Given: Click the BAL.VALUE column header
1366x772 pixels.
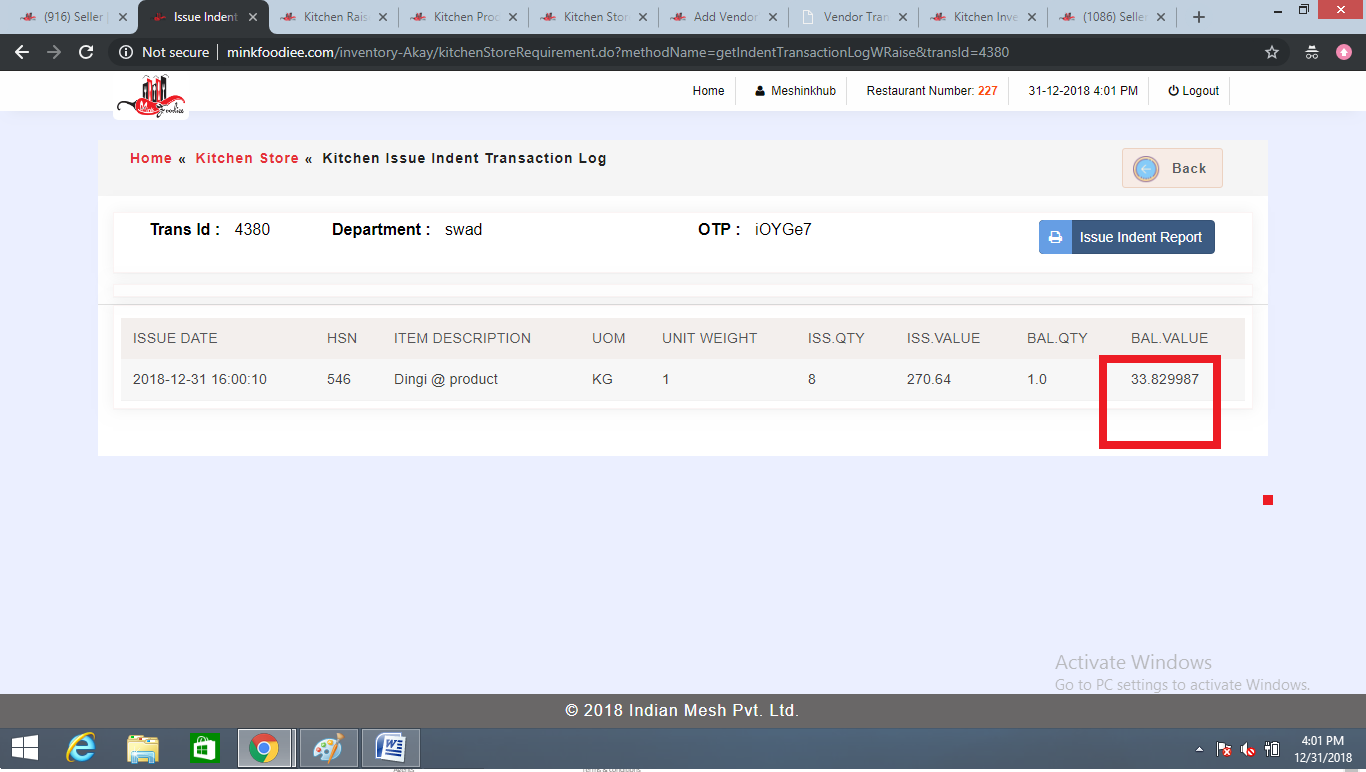Looking at the screenshot, I should tap(1169, 338).
